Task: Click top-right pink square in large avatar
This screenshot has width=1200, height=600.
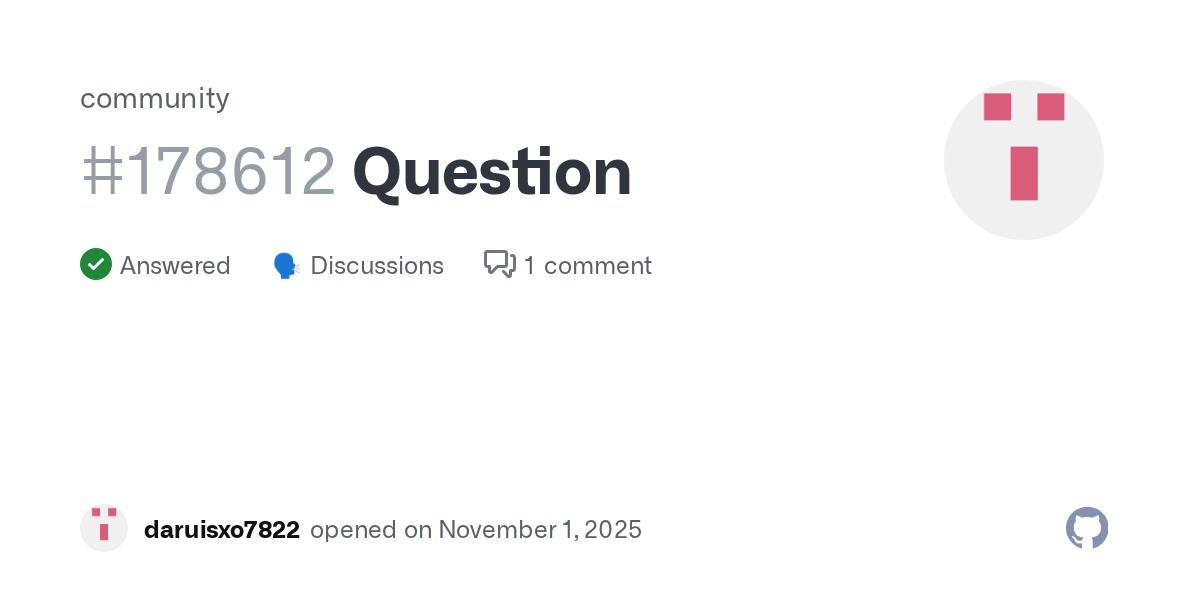Action: [x=1050, y=107]
